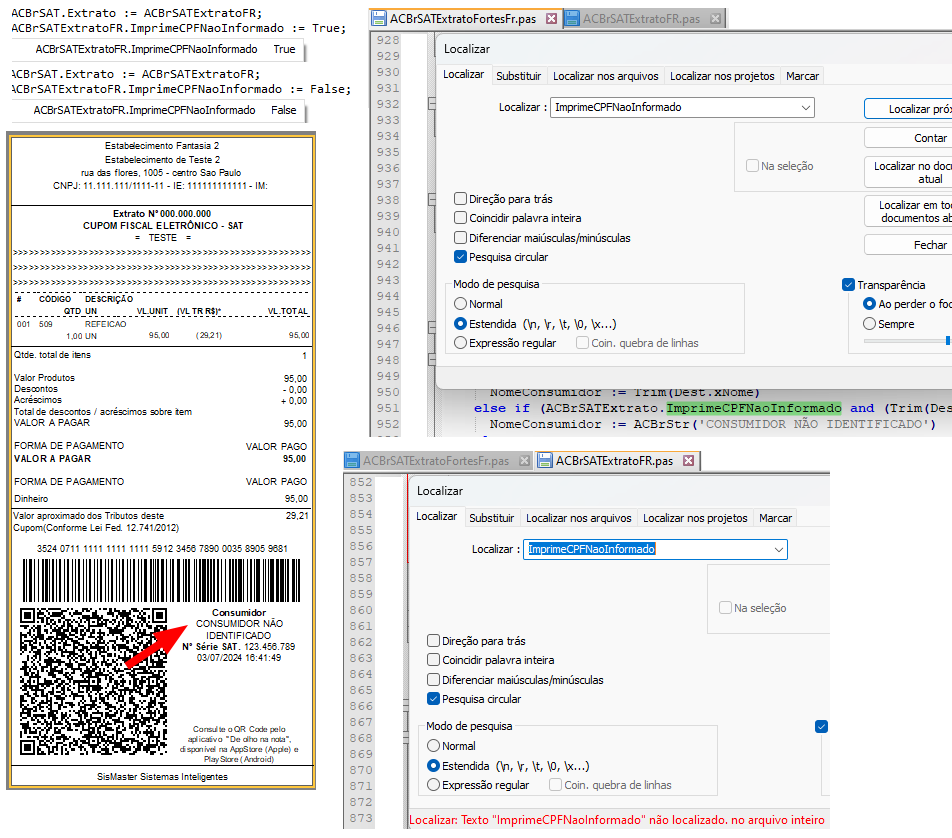
Task: Collapse the code fold marker at line 948
Action: point(432,360)
